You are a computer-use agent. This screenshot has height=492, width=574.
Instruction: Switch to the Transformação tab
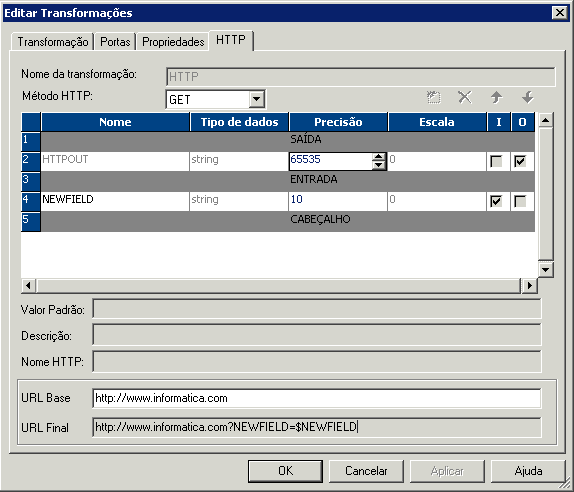(53, 42)
